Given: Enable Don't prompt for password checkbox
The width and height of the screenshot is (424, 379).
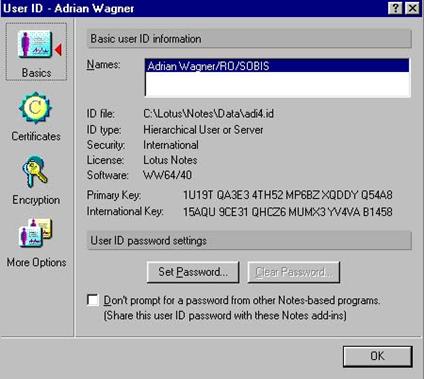Looking at the screenshot, I should (93, 300).
